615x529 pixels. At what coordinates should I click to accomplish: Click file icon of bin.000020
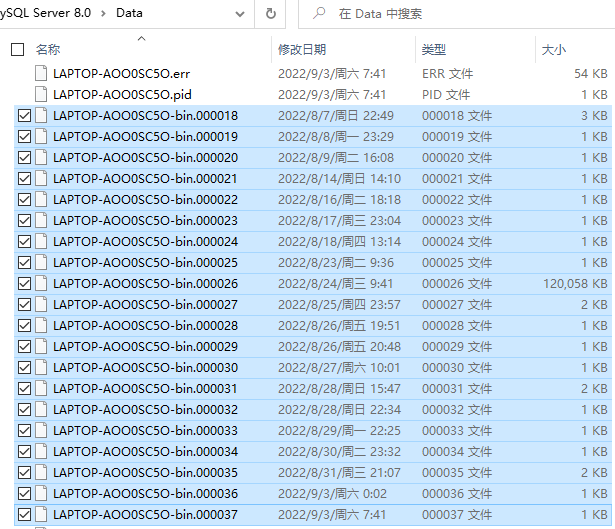[41, 157]
